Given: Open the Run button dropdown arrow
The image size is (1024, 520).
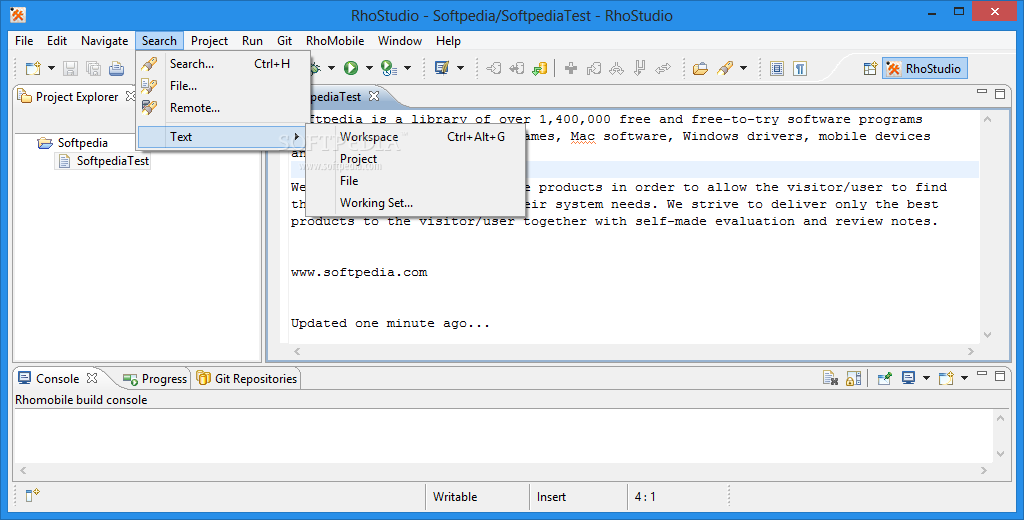Looking at the screenshot, I should coord(368,68).
